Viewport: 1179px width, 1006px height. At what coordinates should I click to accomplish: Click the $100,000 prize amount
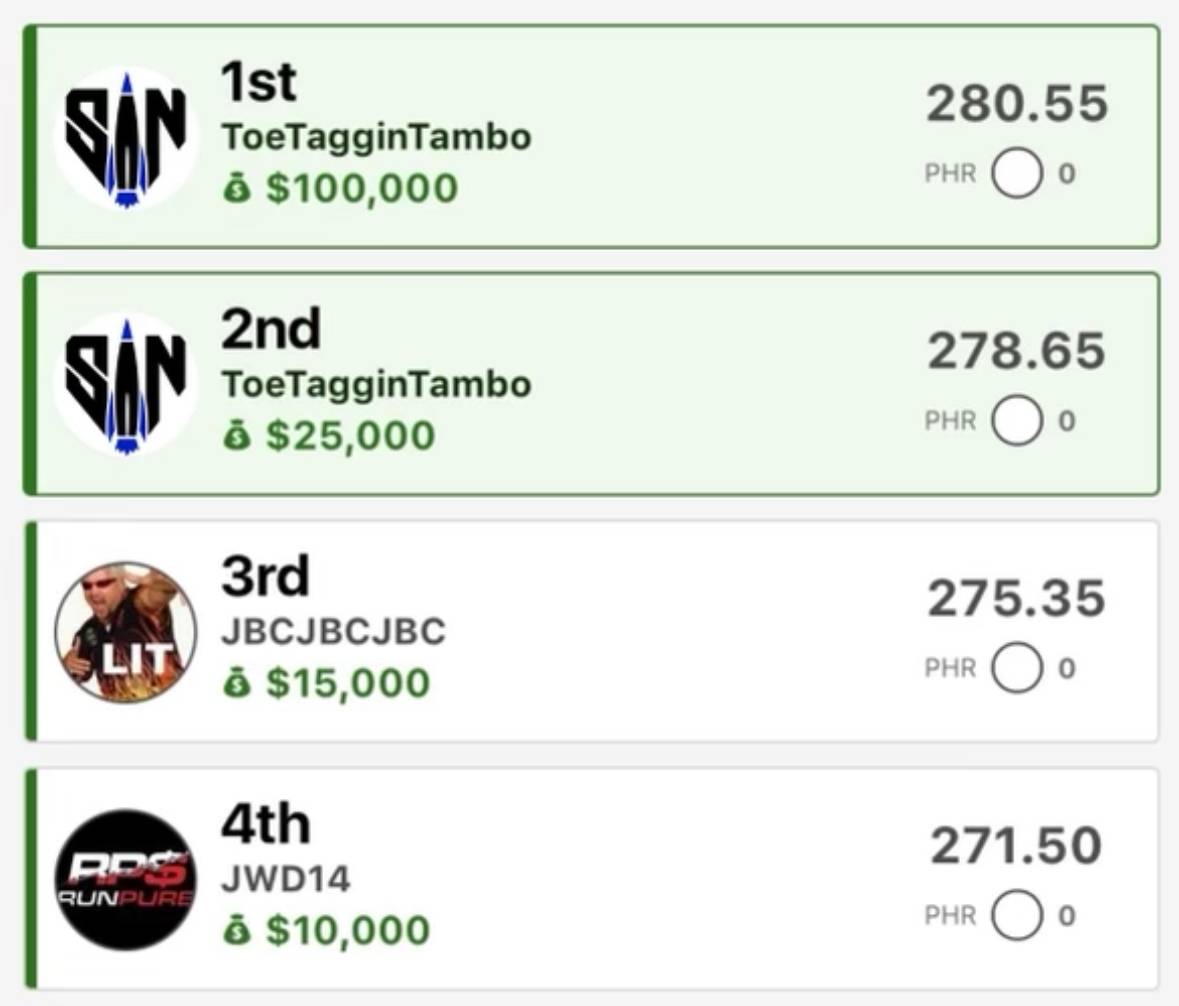[361, 189]
